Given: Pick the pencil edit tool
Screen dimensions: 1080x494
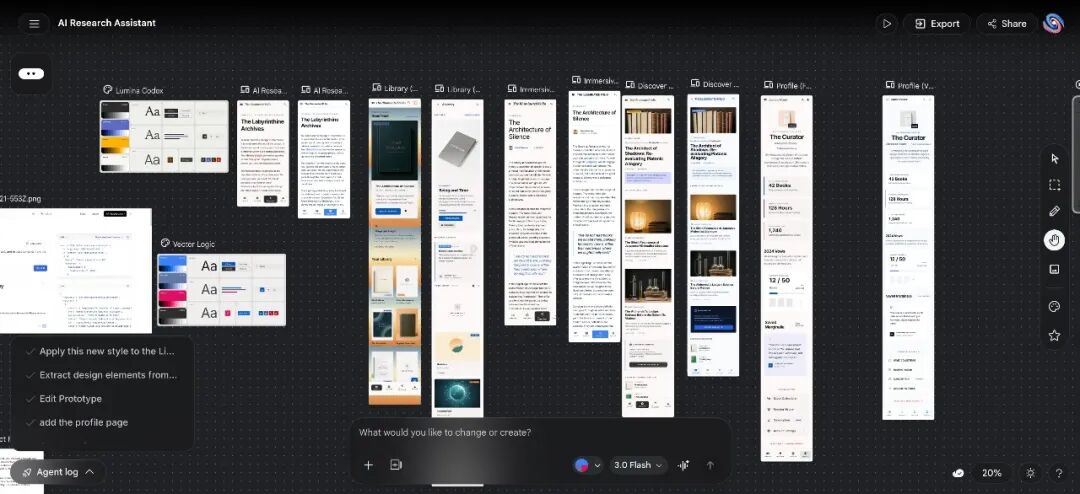Looking at the screenshot, I should [x=1054, y=212].
